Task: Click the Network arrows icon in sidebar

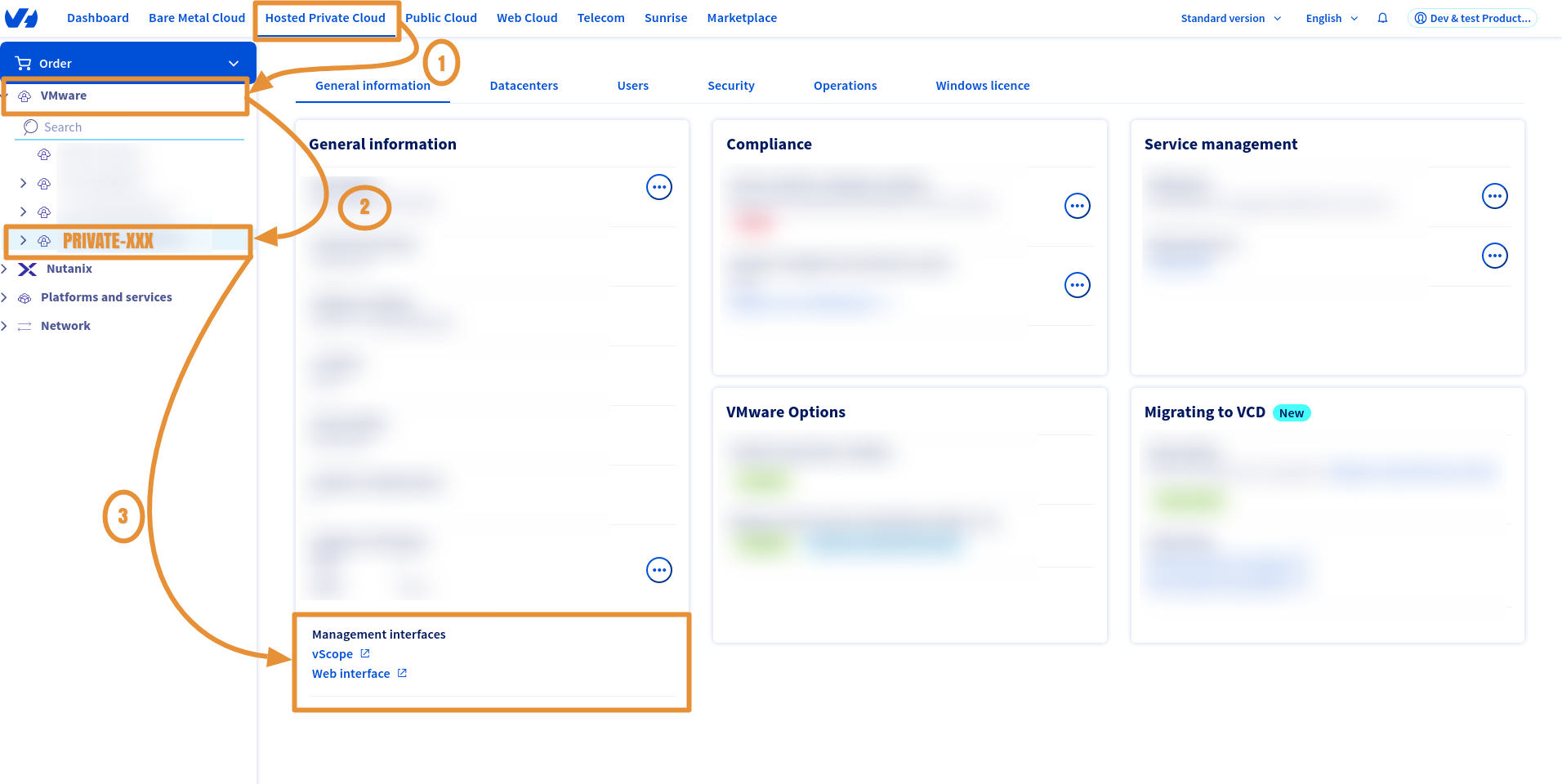Action: tap(27, 325)
